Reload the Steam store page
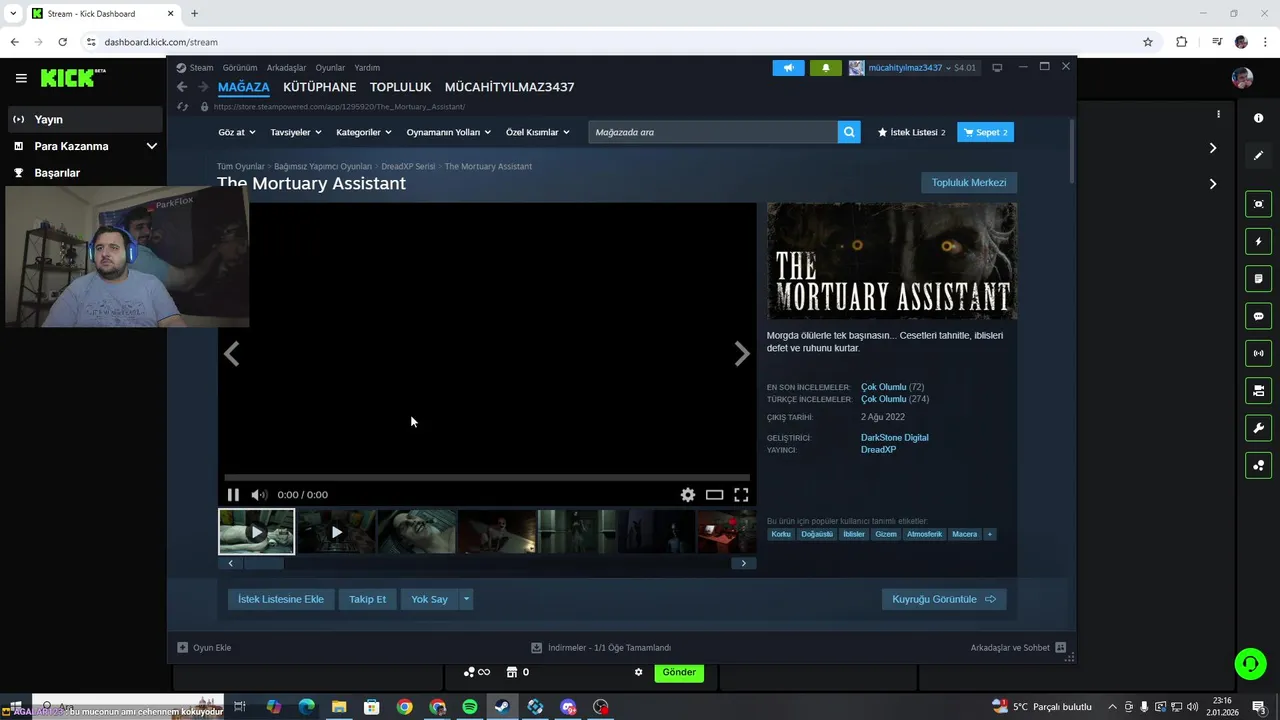Screen dimensions: 1280x720 pyautogui.click(x=182, y=106)
